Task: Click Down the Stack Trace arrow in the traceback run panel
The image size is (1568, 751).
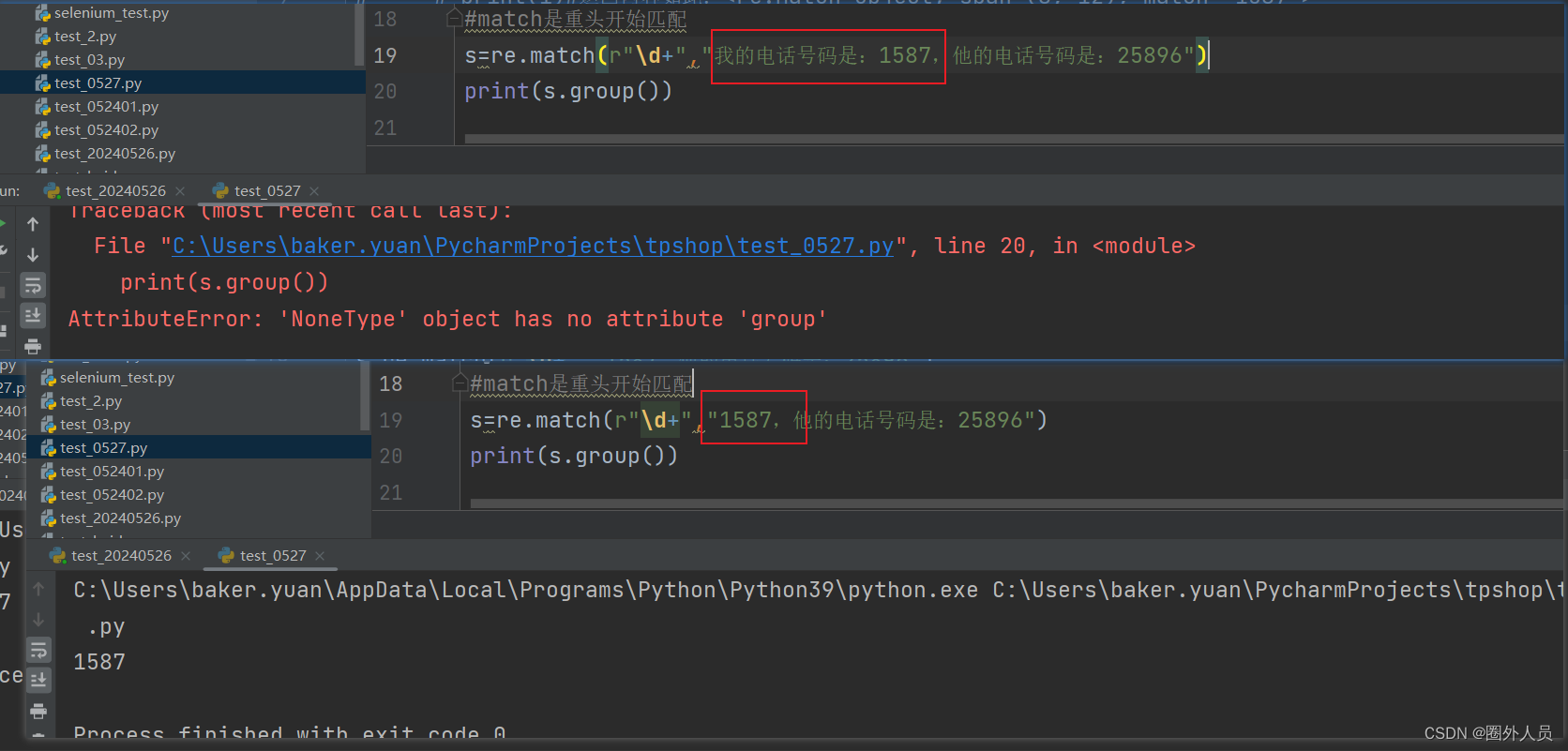Action: click(x=33, y=254)
